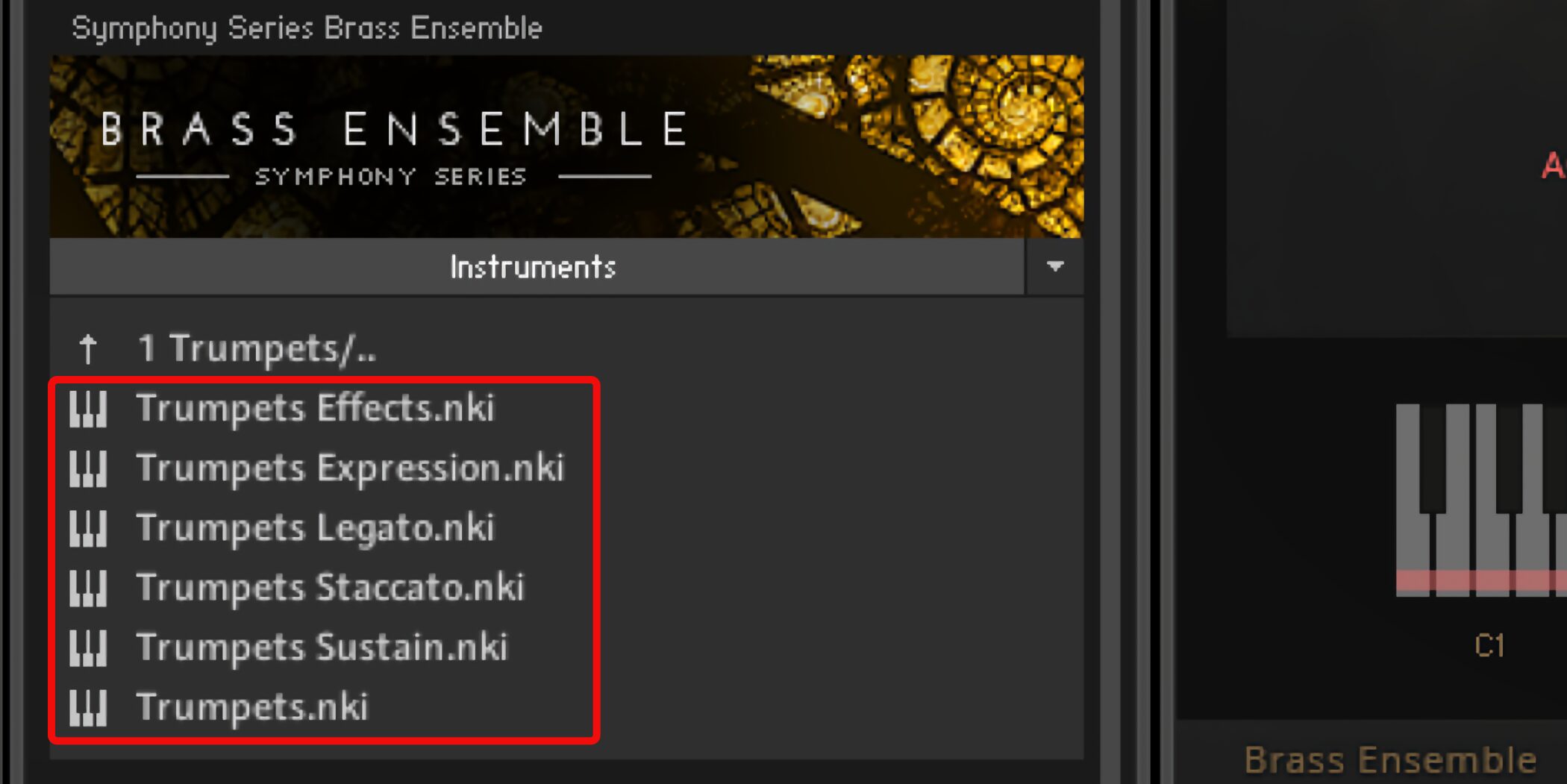This screenshot has height=784, width=1567.
Task: Open Trumpets Sustain.nki instrument
Action: pyautogui.click(x=322, y=647)
